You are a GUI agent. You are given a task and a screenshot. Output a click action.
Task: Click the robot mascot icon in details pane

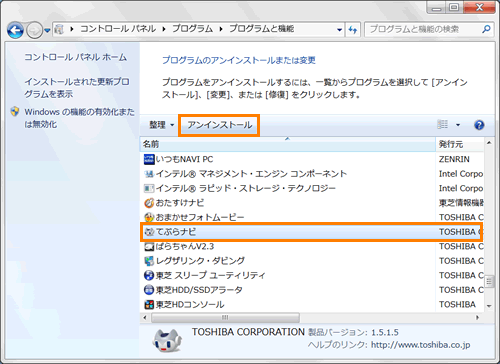167,341
